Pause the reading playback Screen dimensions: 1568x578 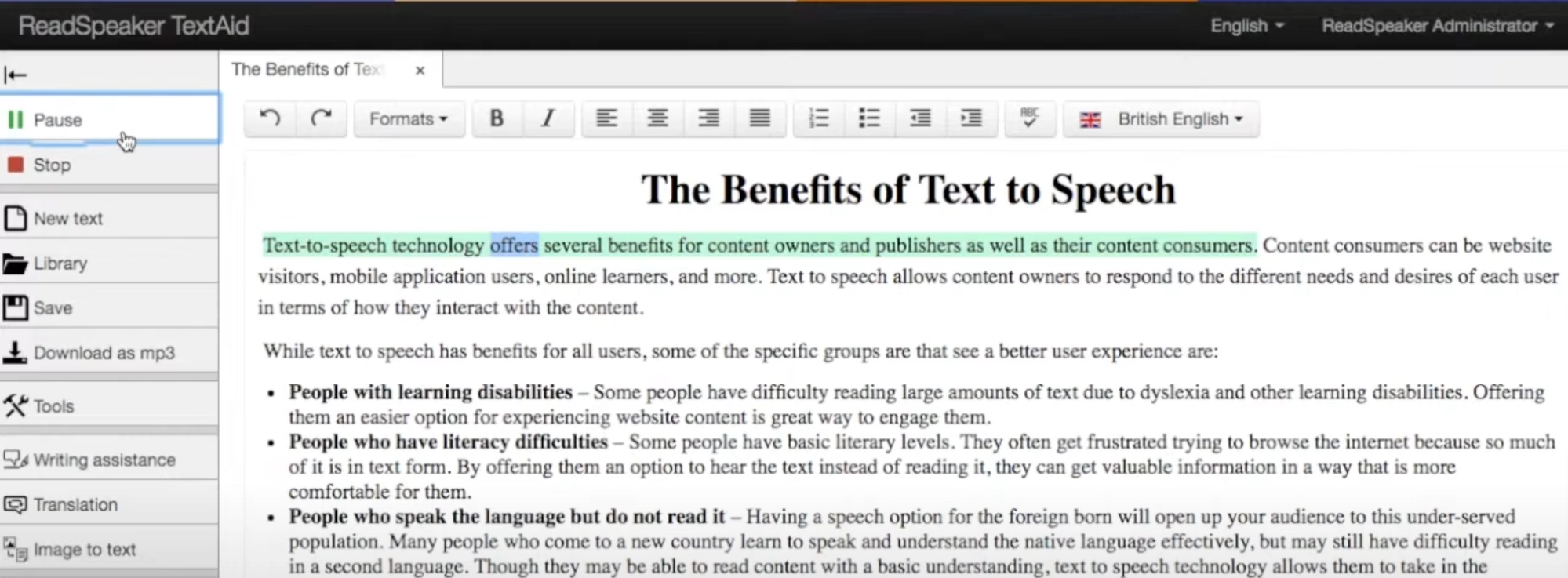pyautogui.click(x=109, y=119)
